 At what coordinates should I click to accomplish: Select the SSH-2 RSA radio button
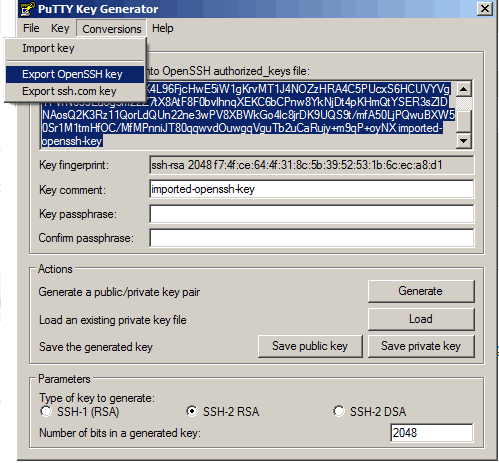(x=192, y=411)
